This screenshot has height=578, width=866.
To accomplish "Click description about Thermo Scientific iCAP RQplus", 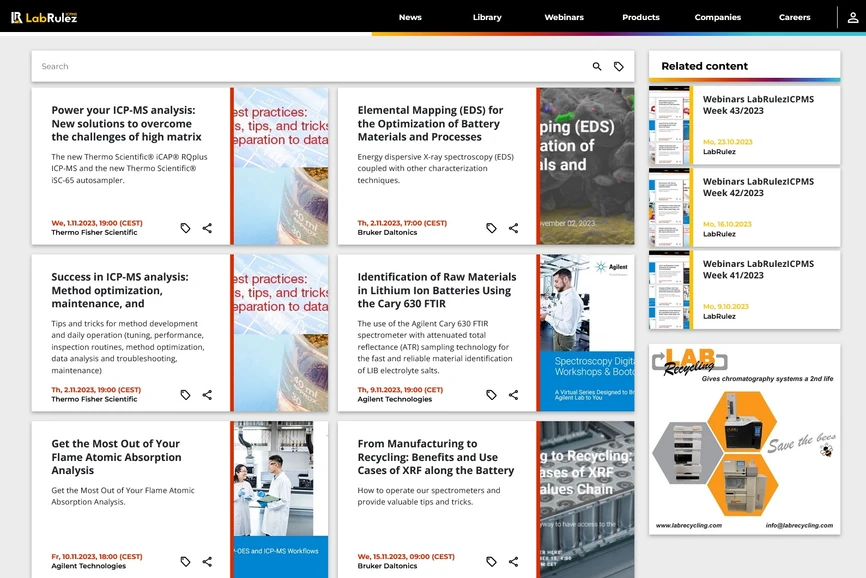I will [129, 168].
